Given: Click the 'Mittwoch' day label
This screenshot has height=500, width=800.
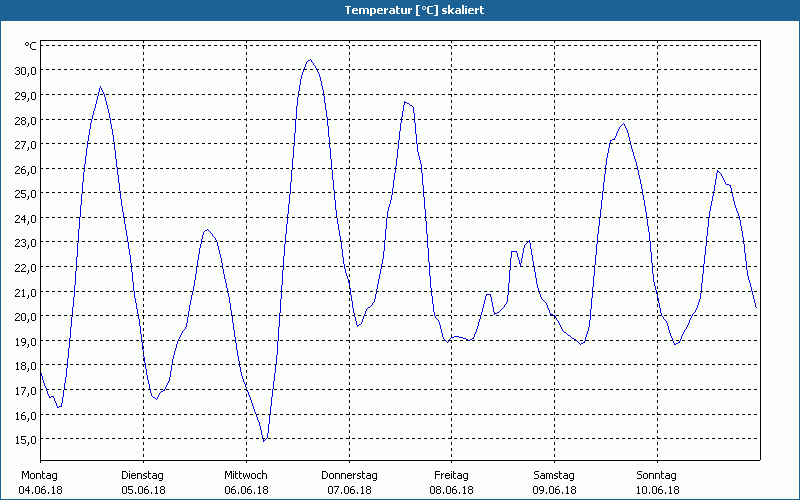Looking at the screenshot, I should pyautogui.click(x=245, y=475).
